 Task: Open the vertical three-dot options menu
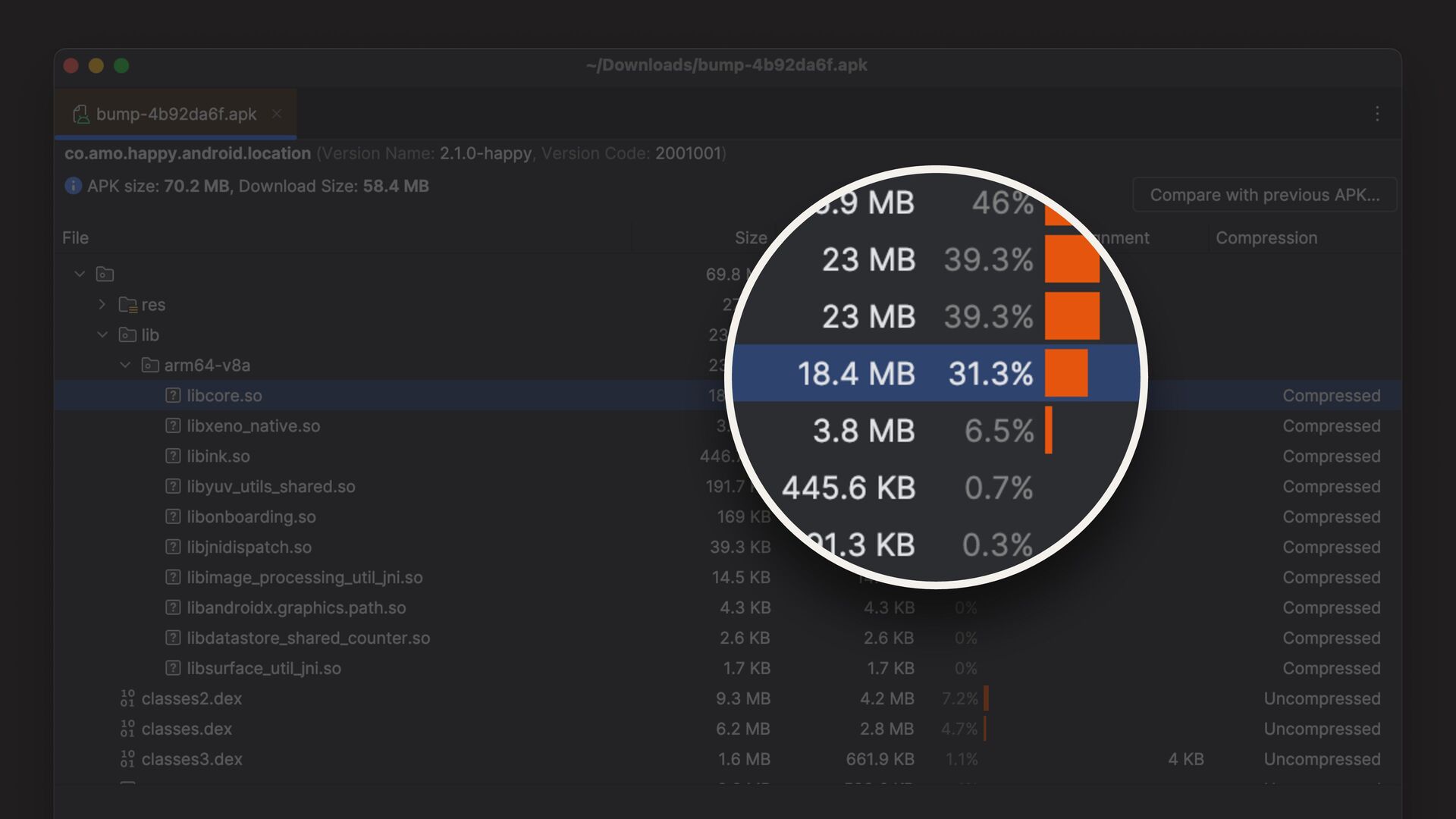click(1377, 114)
